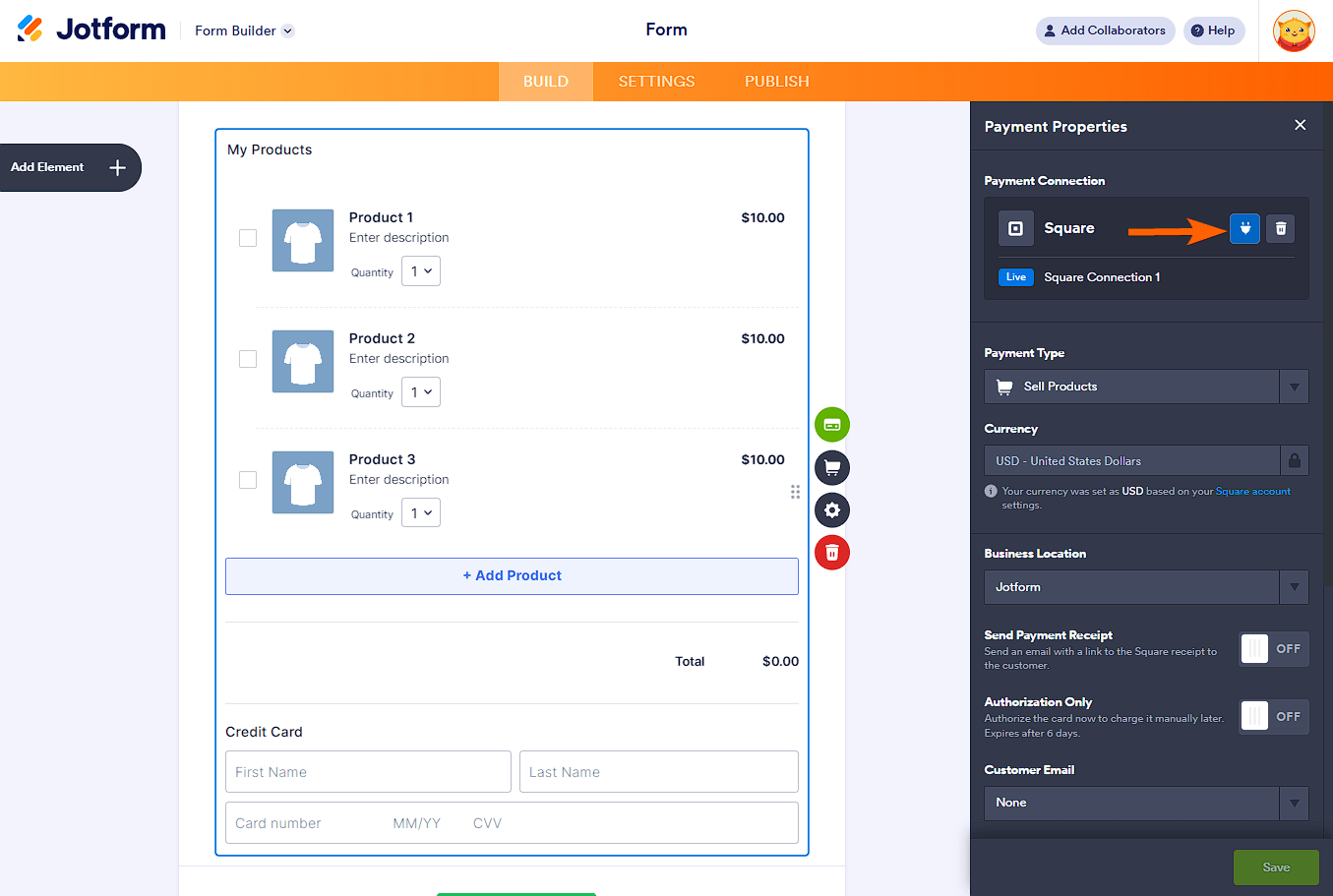This screenshot has width=1333, height=896.
Task: Click Product 1 price $10.00
Action: point(762,217)
